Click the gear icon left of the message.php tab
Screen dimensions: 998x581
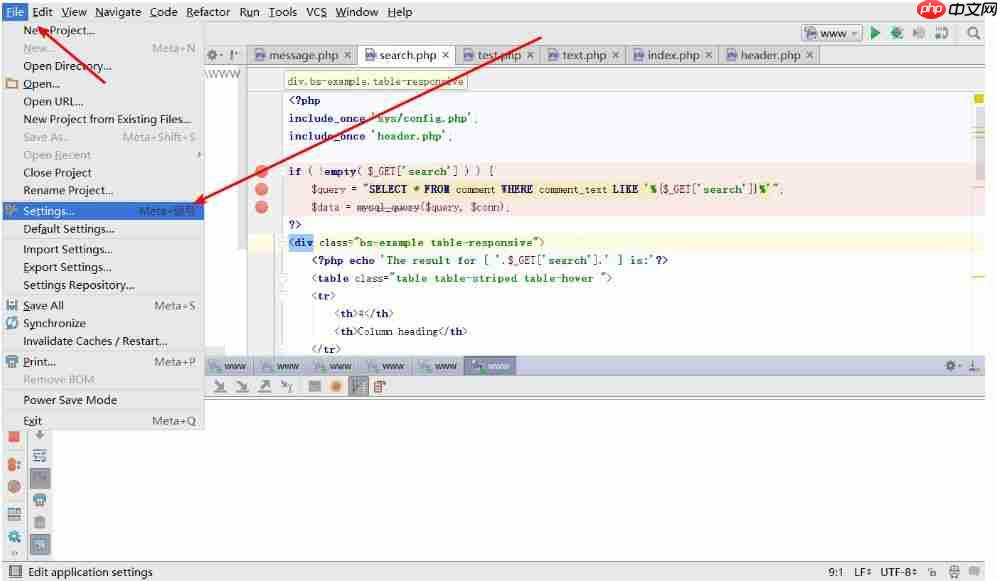pyautogui.click(x=213, y=55)
